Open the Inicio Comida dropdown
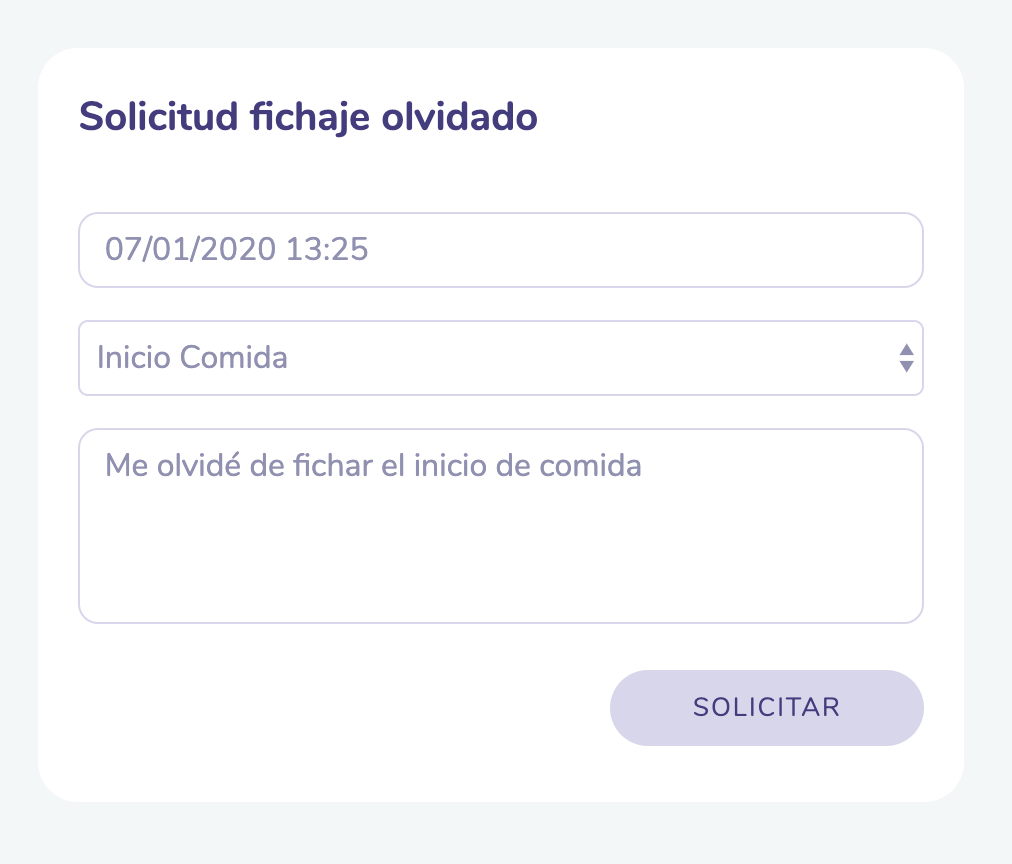 click(500, 358)
